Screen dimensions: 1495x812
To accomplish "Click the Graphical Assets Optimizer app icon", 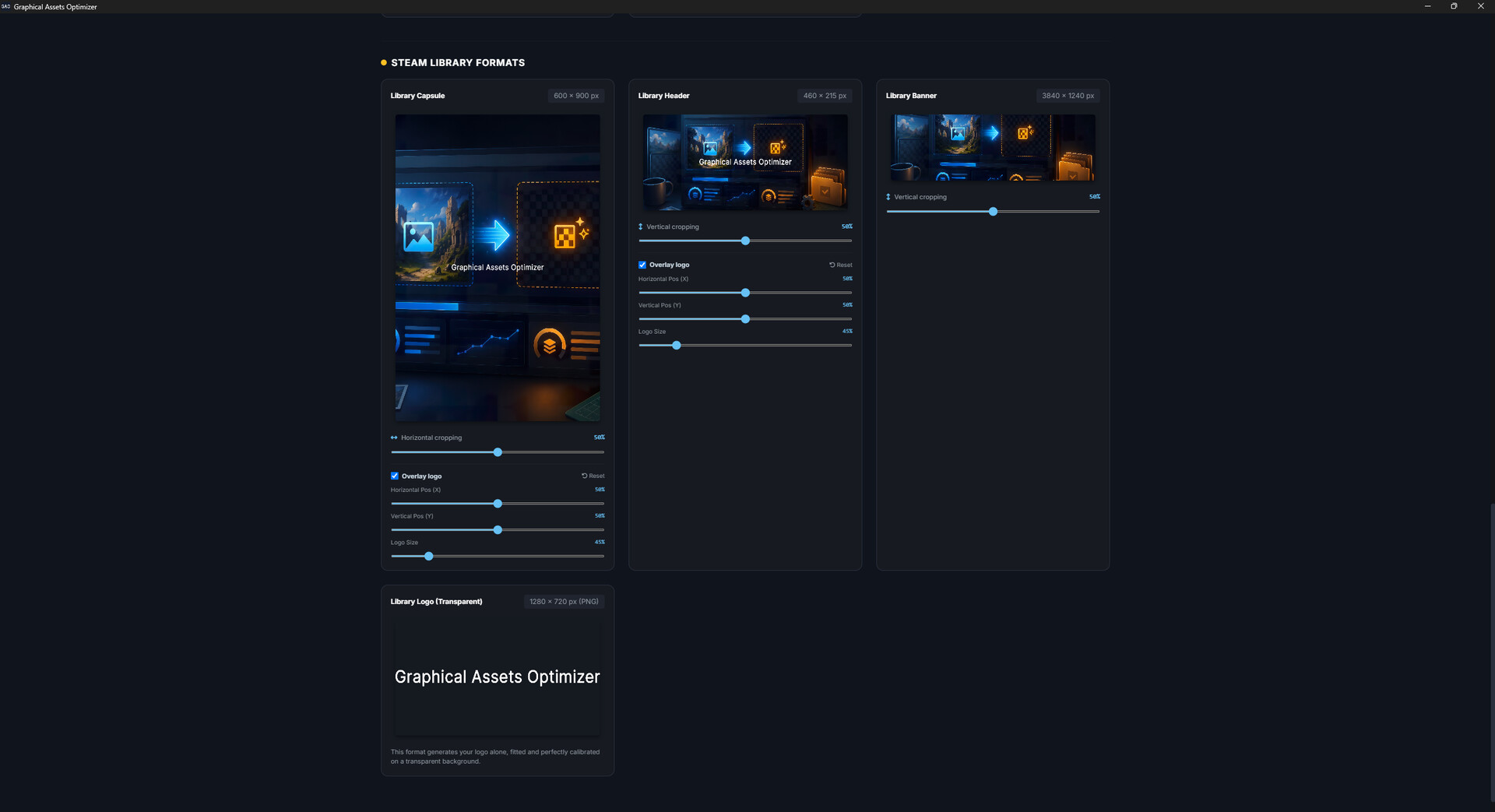I will pos(6,6).
